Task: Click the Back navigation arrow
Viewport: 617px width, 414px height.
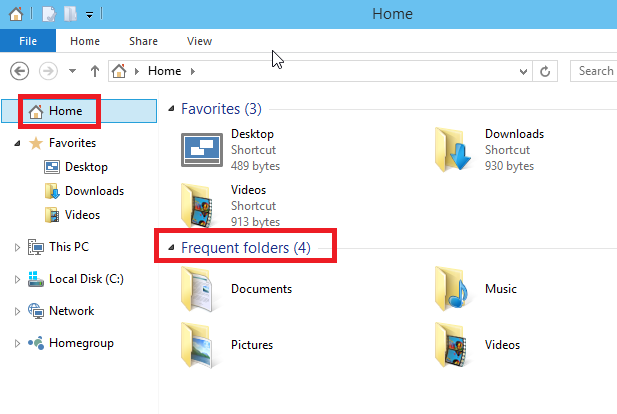Action: [x=19, y=71]
